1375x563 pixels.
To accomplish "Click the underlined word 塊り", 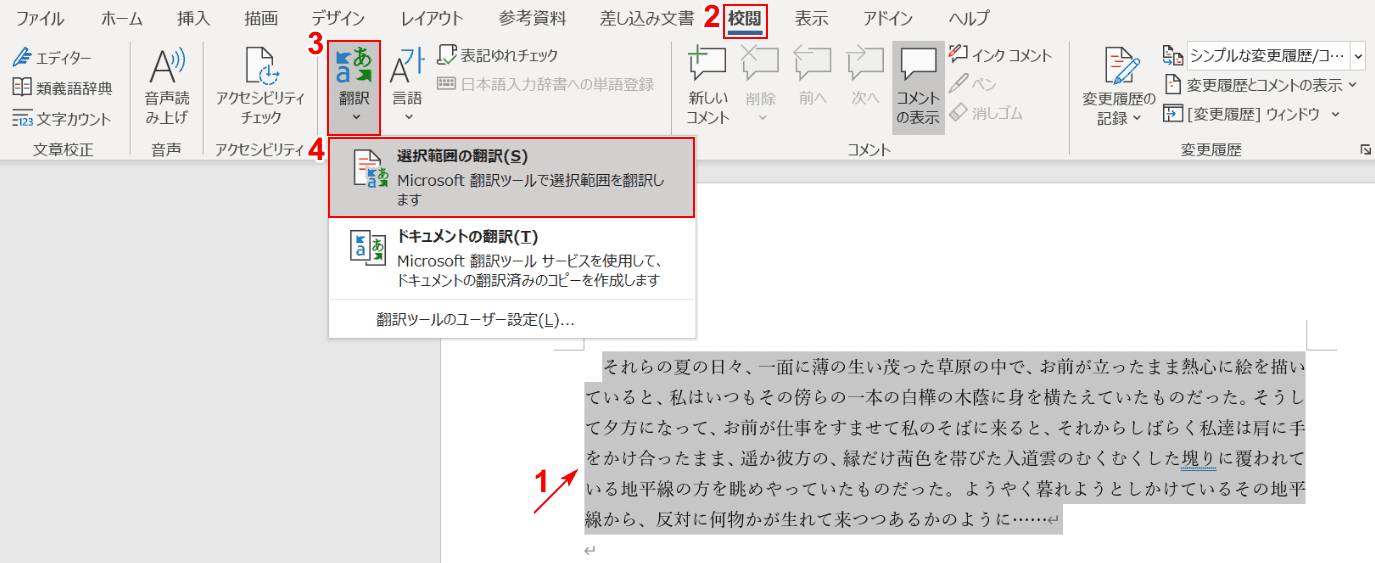I will click(1199, 460).
